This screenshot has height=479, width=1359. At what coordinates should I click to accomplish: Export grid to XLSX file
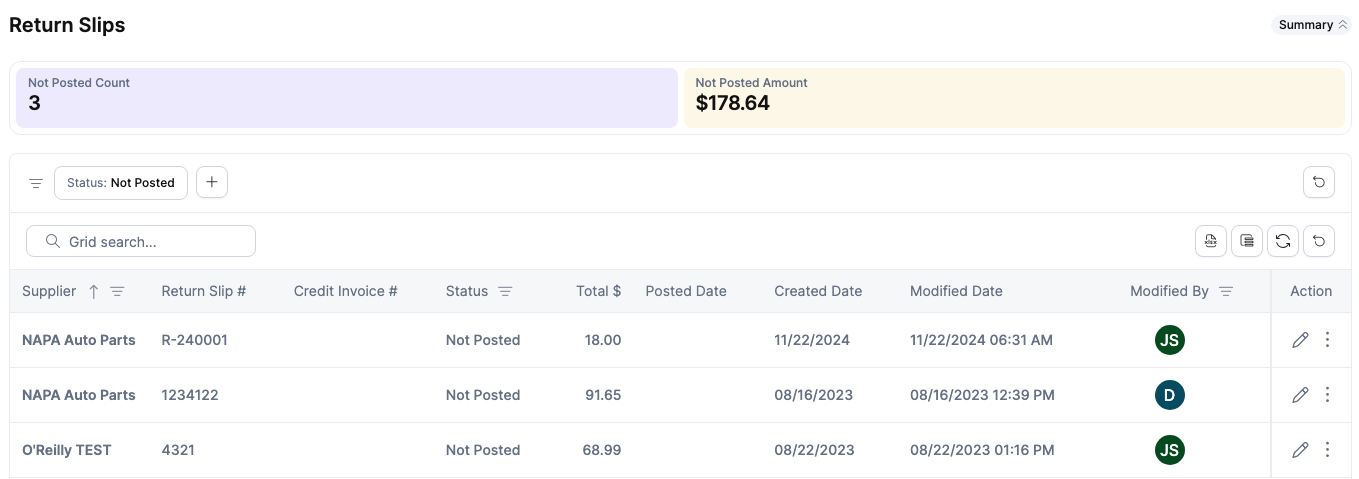click(1211, 241)
